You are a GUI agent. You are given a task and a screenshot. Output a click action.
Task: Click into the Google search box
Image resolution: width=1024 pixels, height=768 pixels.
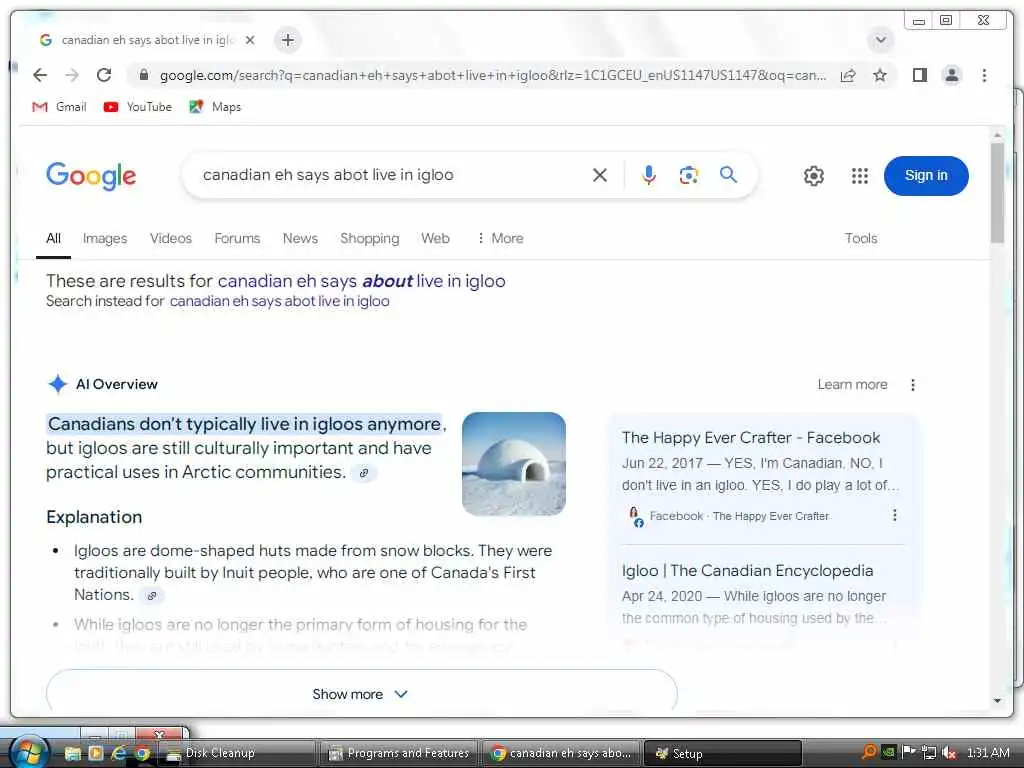[392, 175]
